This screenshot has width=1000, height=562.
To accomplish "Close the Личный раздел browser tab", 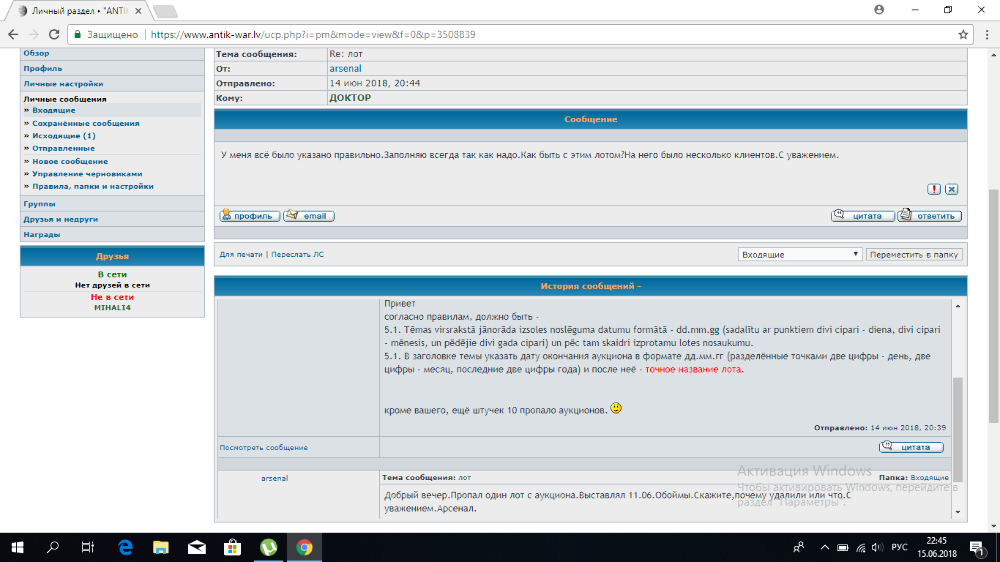I will 138,11.
